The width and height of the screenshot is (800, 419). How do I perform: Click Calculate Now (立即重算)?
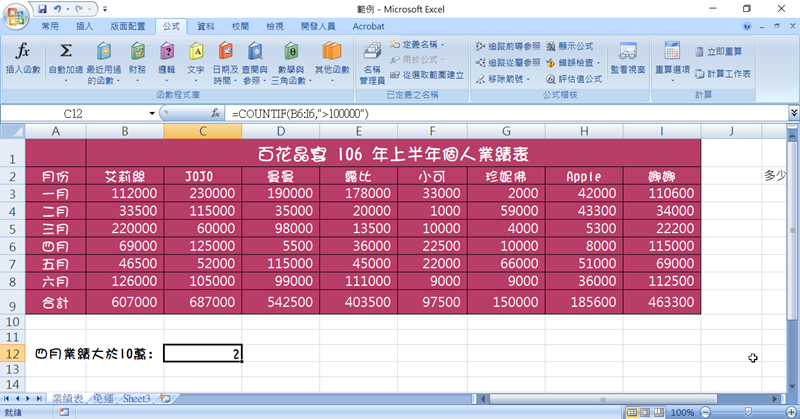(719, 52)
